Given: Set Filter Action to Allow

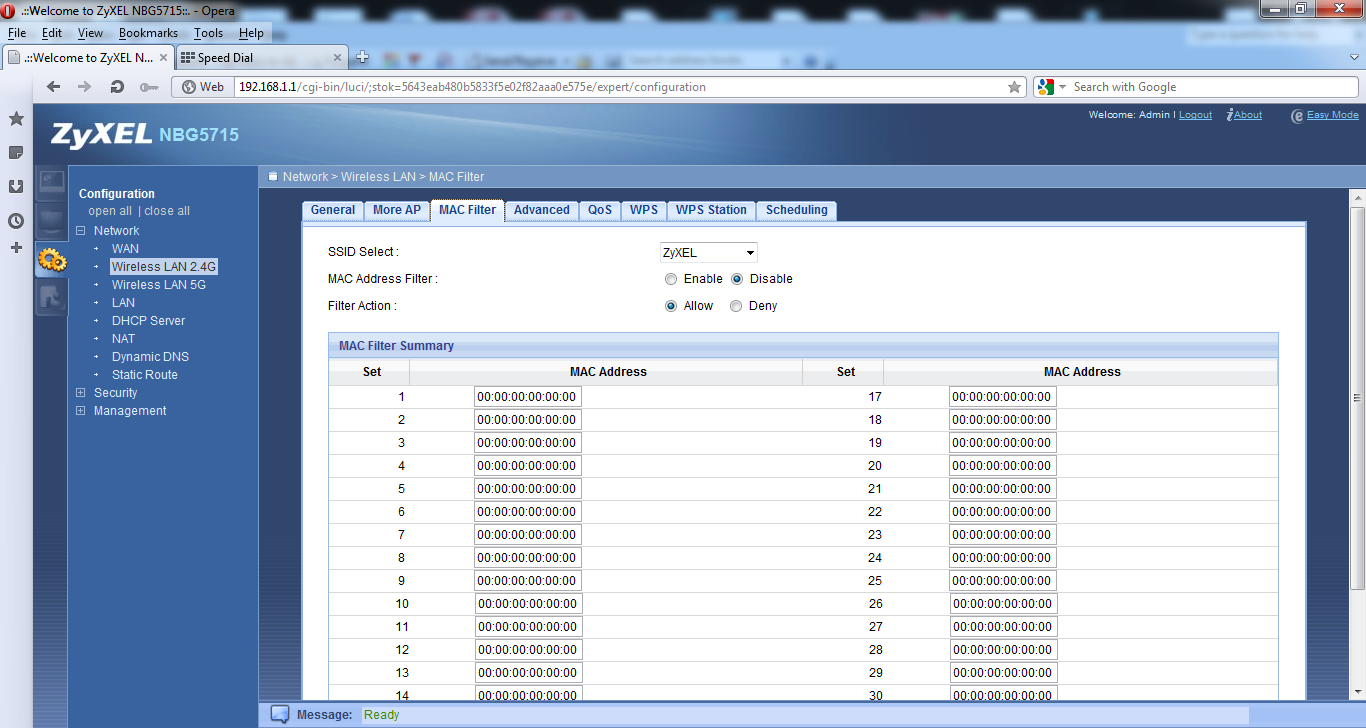Looking at the screenshot, I should pyautogui.click(x=671, y=306).
